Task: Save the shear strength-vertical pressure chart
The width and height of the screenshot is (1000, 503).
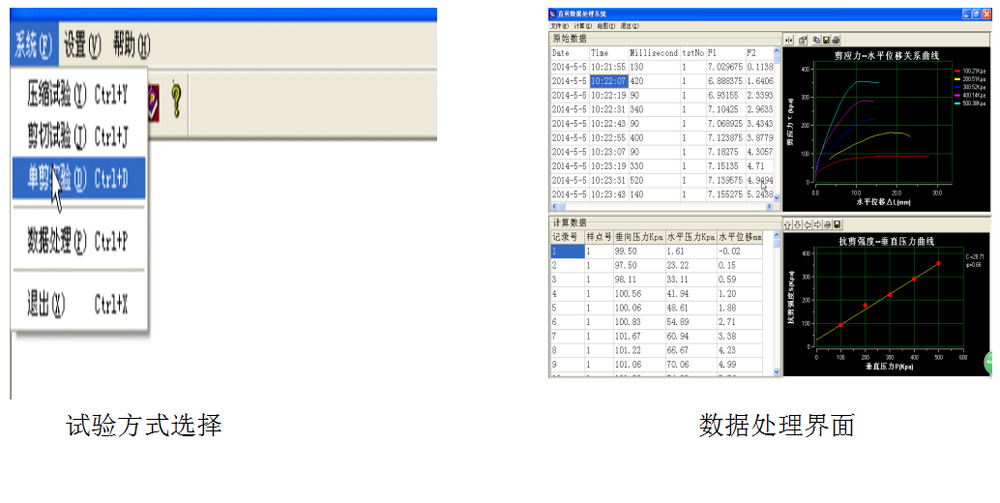Action: tap(837, 224)
